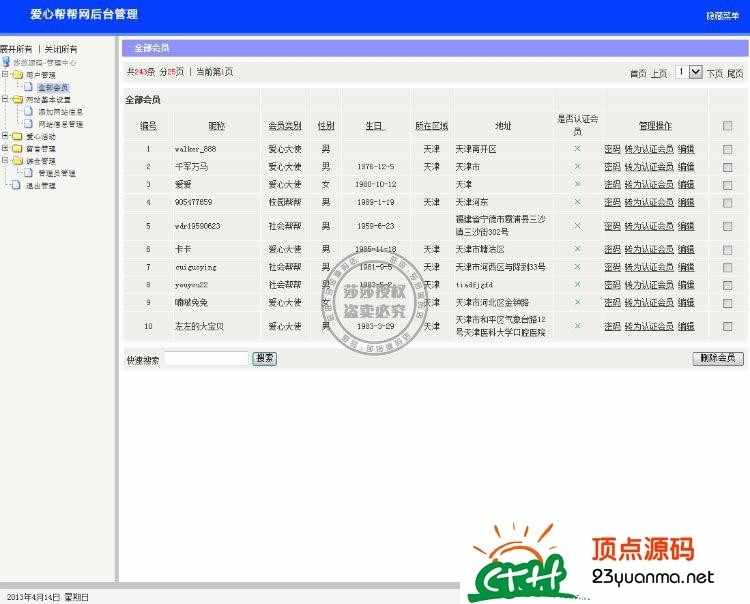Image resolution: width=750 pixels, height=604 pixels.
Task: Click the quick search input field
Action: (x=206, y=359)
